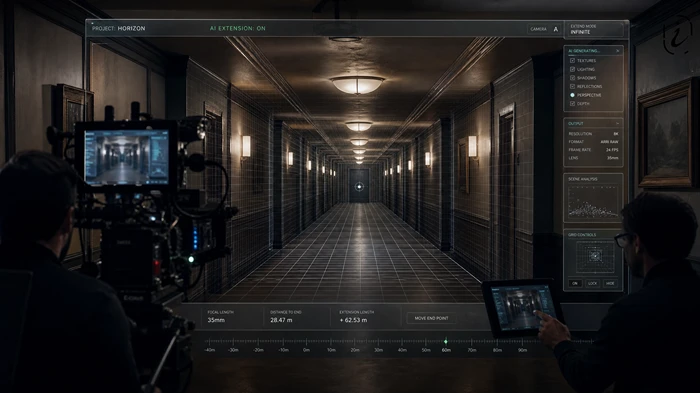This screenshot has height=393, width=700.
Task: Click the green marker on distance ruler
Action: tap(446, 342)
